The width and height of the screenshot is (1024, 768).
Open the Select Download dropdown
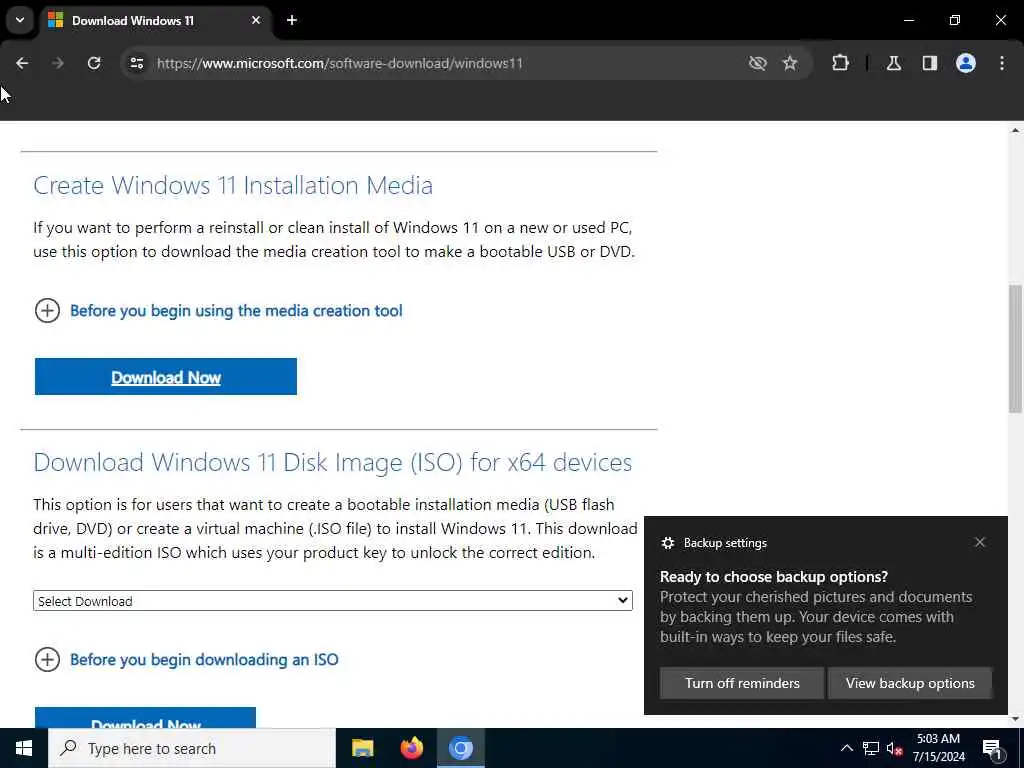[x=333, y=601]
